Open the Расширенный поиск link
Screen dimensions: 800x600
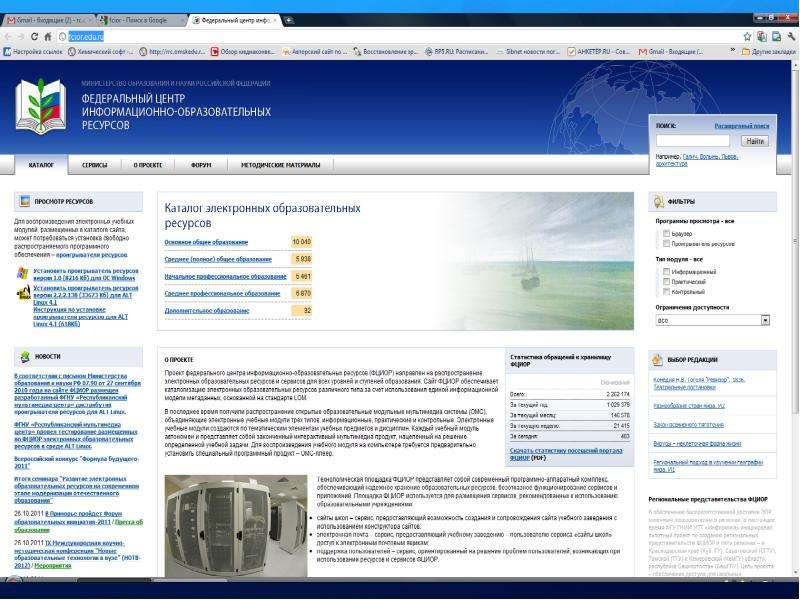pyautogui.click(x=741, y=126)
